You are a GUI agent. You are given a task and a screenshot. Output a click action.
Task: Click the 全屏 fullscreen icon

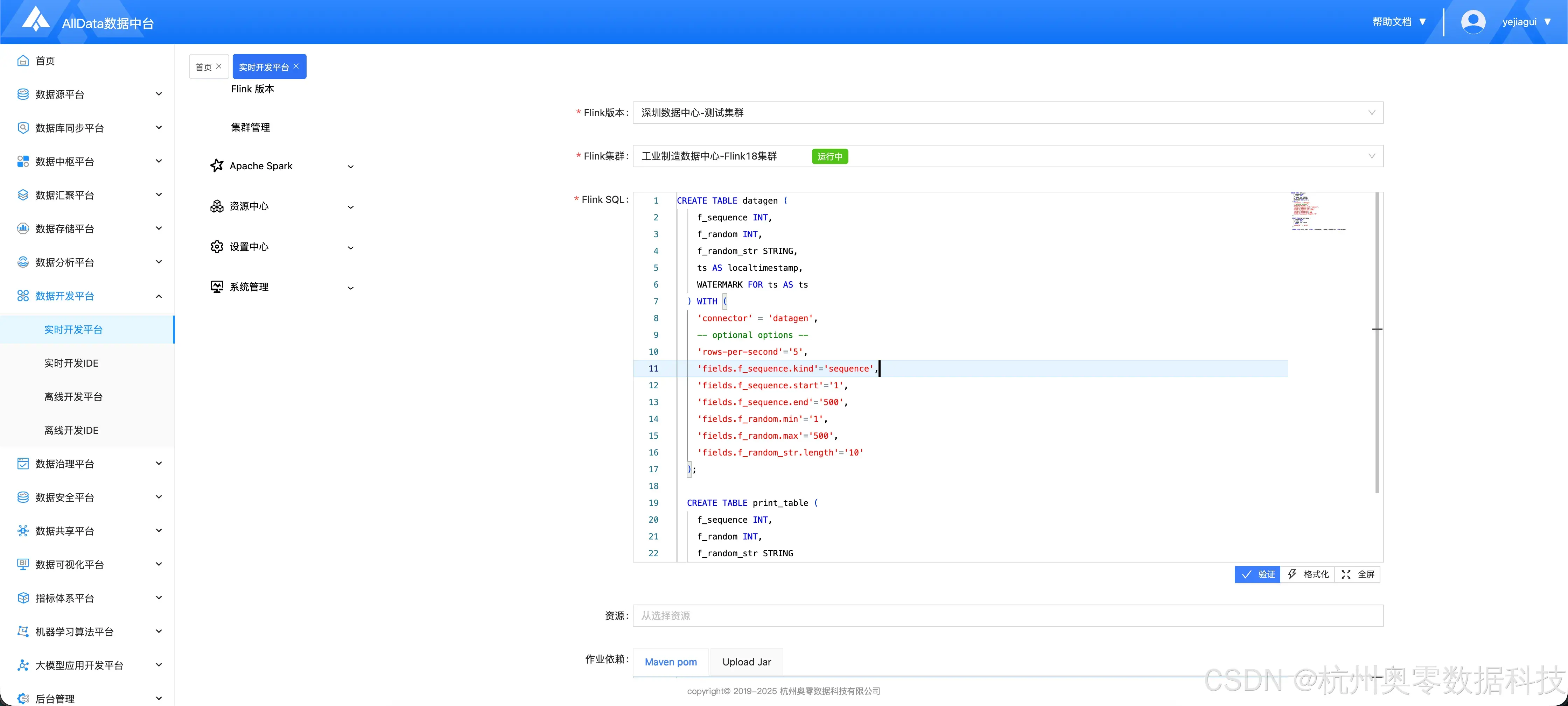point(1346,574)
